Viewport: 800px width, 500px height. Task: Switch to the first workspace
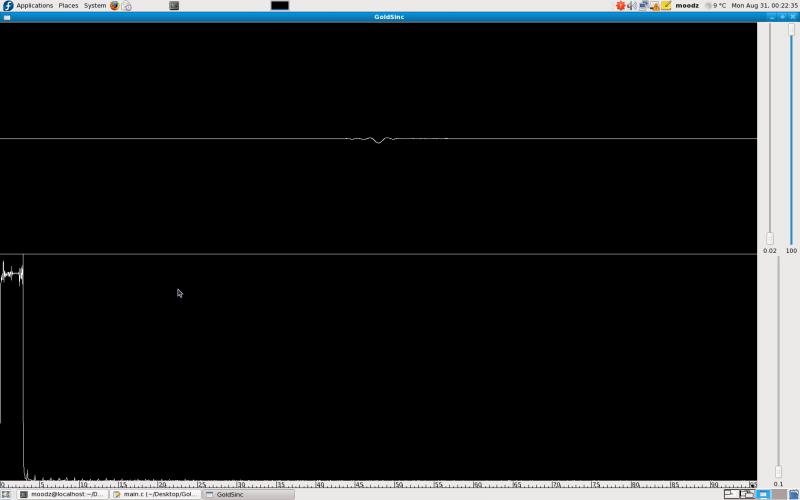coord(732,494)
